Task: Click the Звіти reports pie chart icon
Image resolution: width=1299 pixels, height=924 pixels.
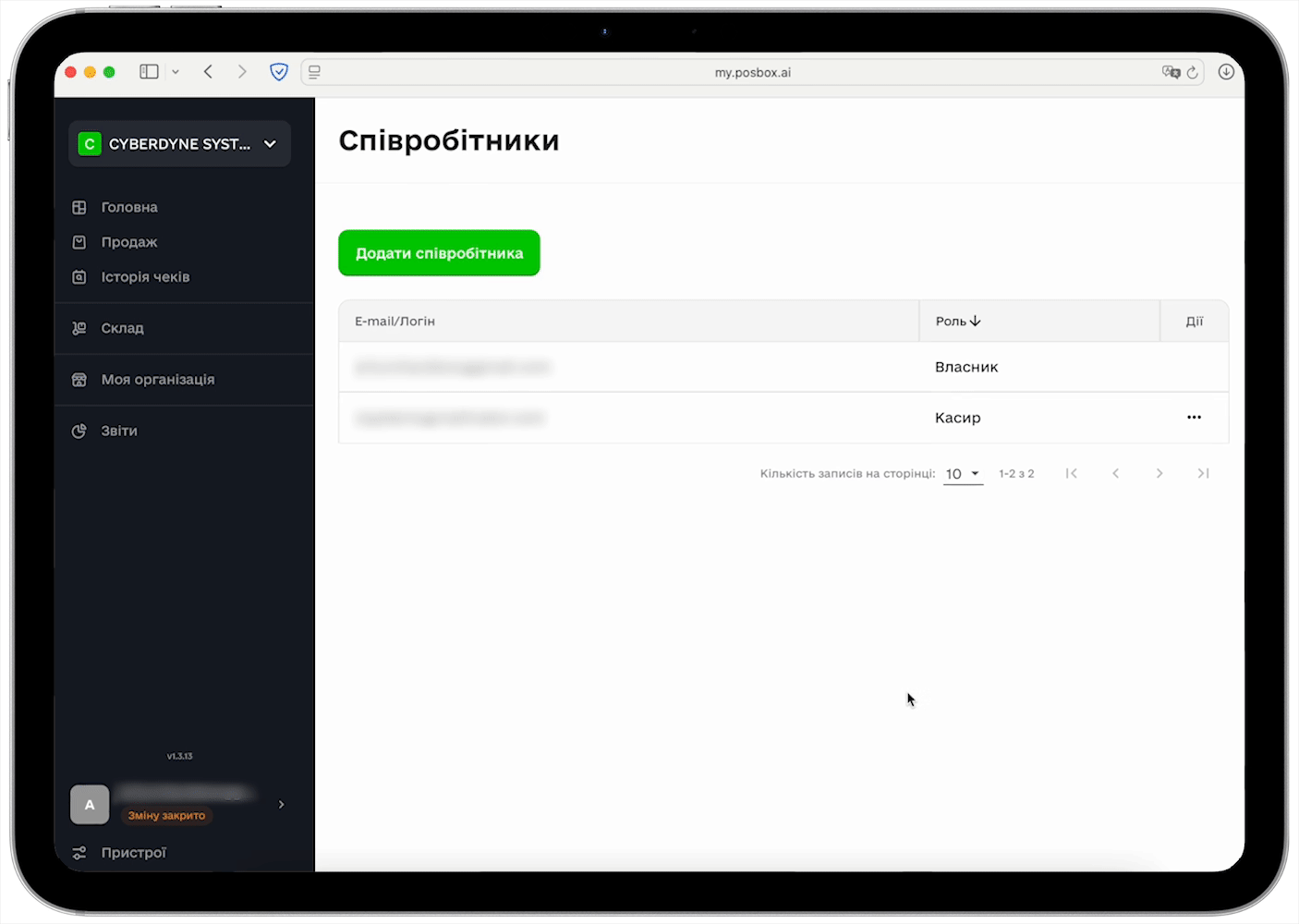Action: coord(79,432)
